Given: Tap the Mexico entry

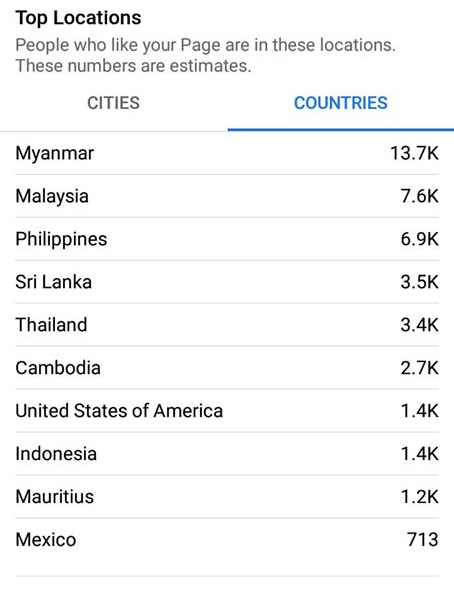Looking at the screenshot, I should tap(227, 539).
